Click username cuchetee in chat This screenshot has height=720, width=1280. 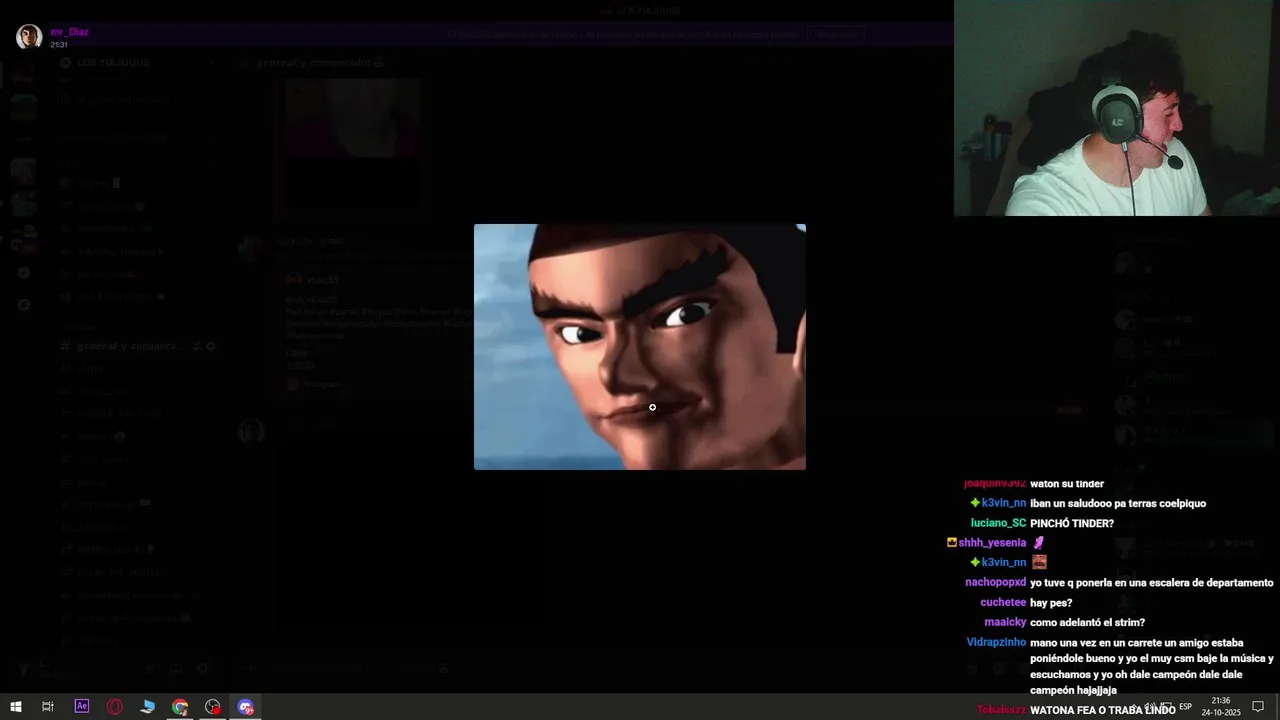click(1003, 603)
